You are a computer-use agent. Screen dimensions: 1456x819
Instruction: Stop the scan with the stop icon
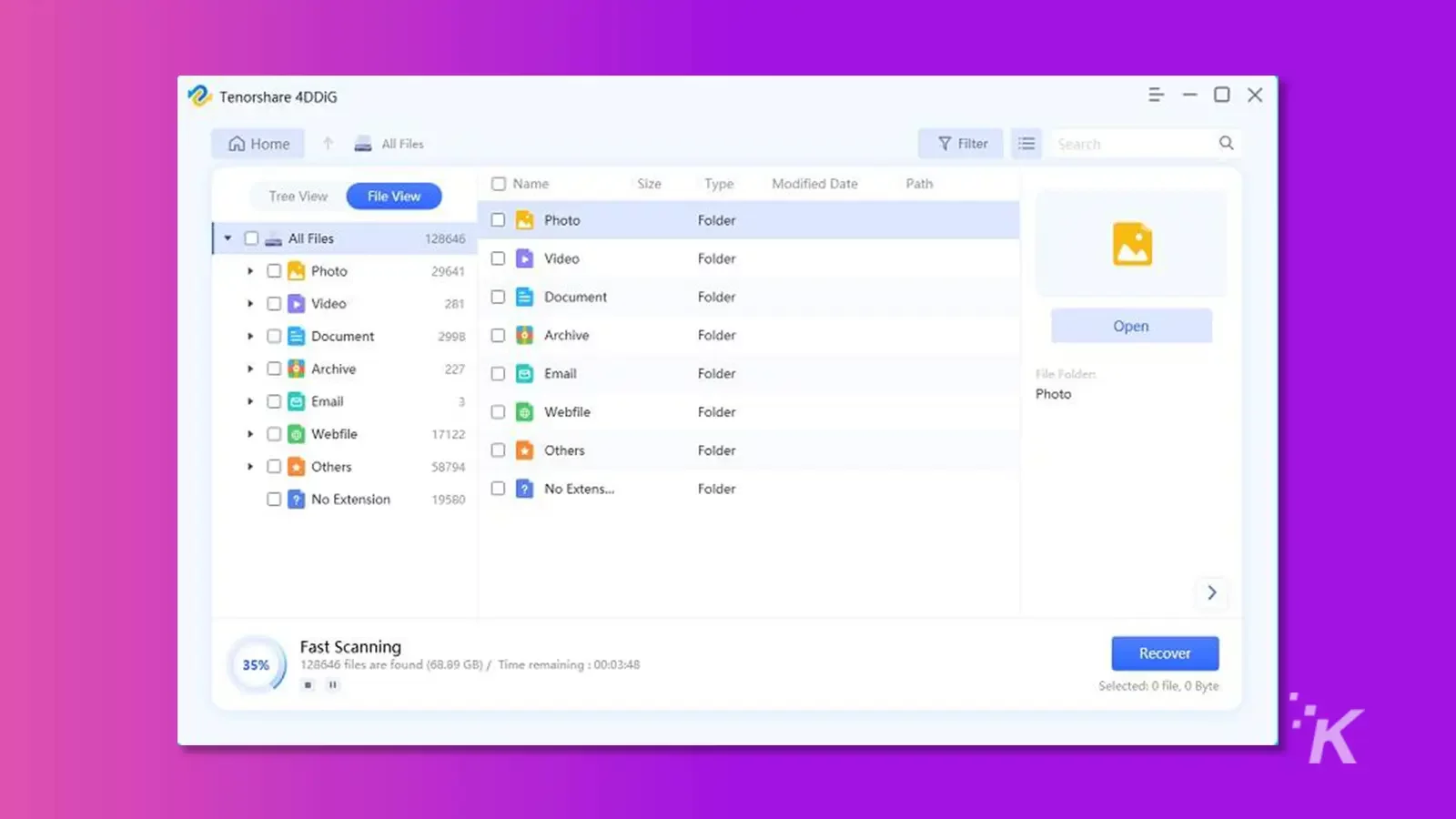click(x=308, y=685)
